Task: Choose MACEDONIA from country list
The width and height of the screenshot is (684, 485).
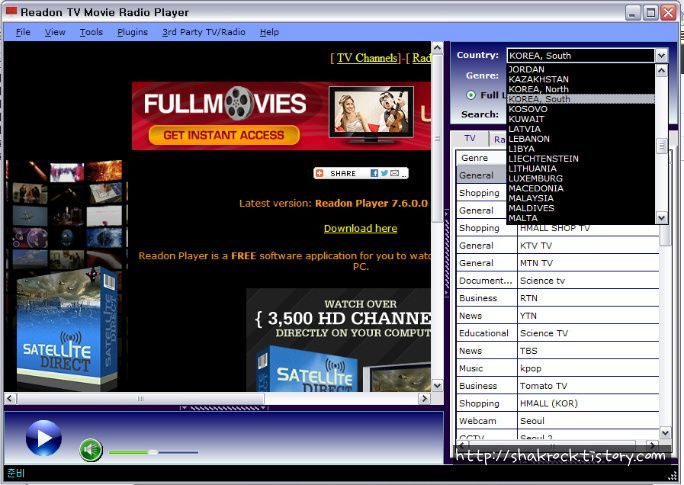Action: [581, 188]
